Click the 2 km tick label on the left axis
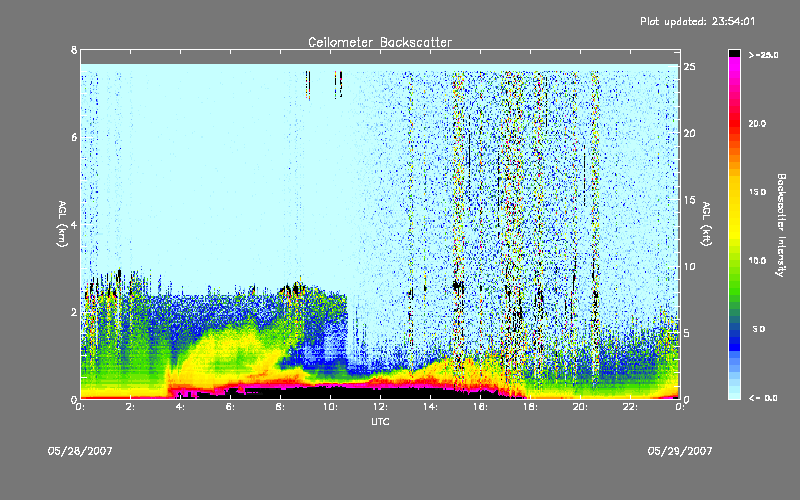800x500 pixels. [74, 312]
